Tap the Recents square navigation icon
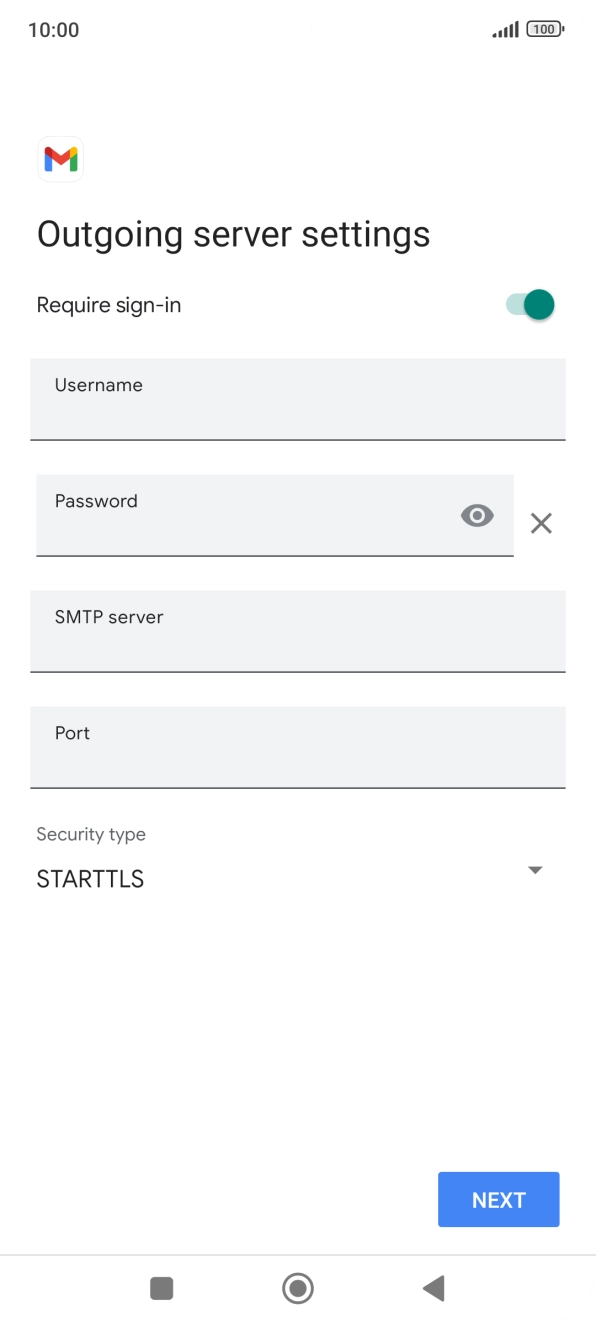Viewport: 596px width, 1326px height. 161,1288
